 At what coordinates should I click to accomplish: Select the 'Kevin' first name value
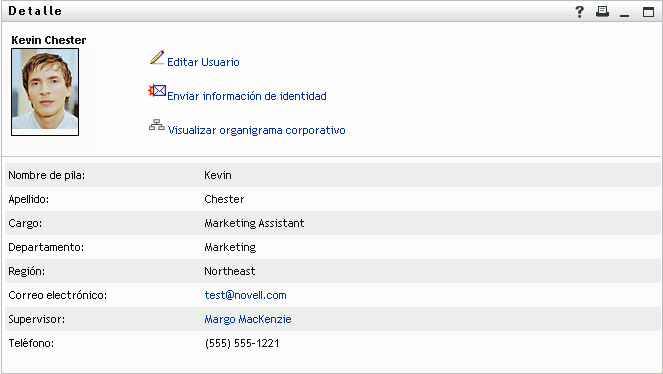point(218,175)
